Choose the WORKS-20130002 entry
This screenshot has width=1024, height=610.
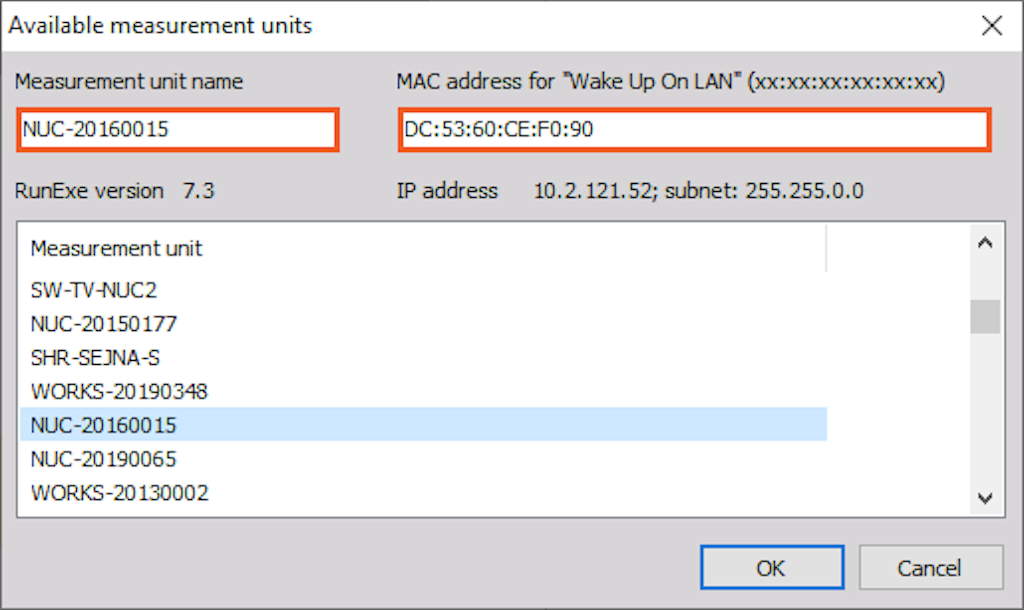point(423,493)
